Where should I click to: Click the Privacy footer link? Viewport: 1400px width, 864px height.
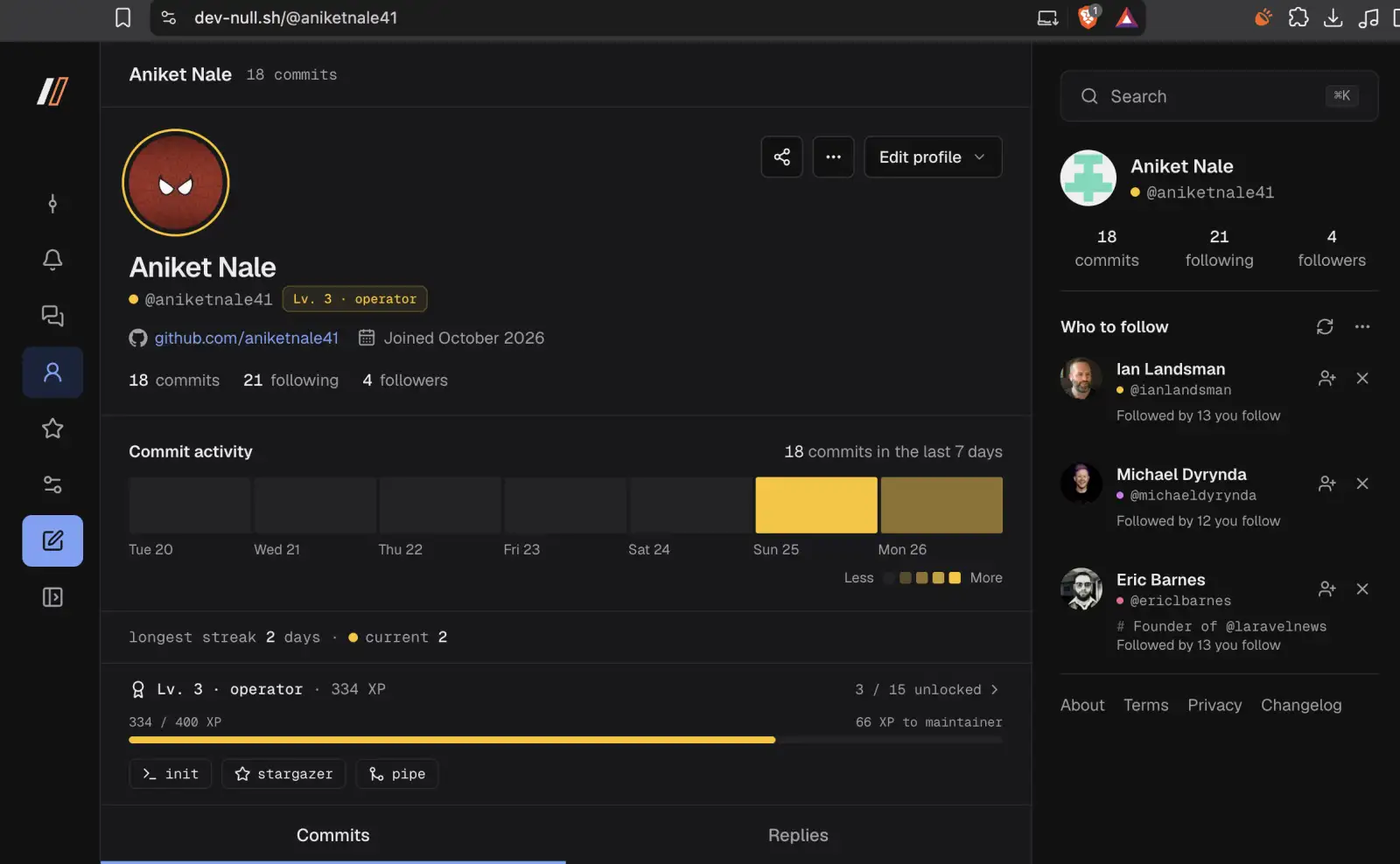coord(1214,705)
